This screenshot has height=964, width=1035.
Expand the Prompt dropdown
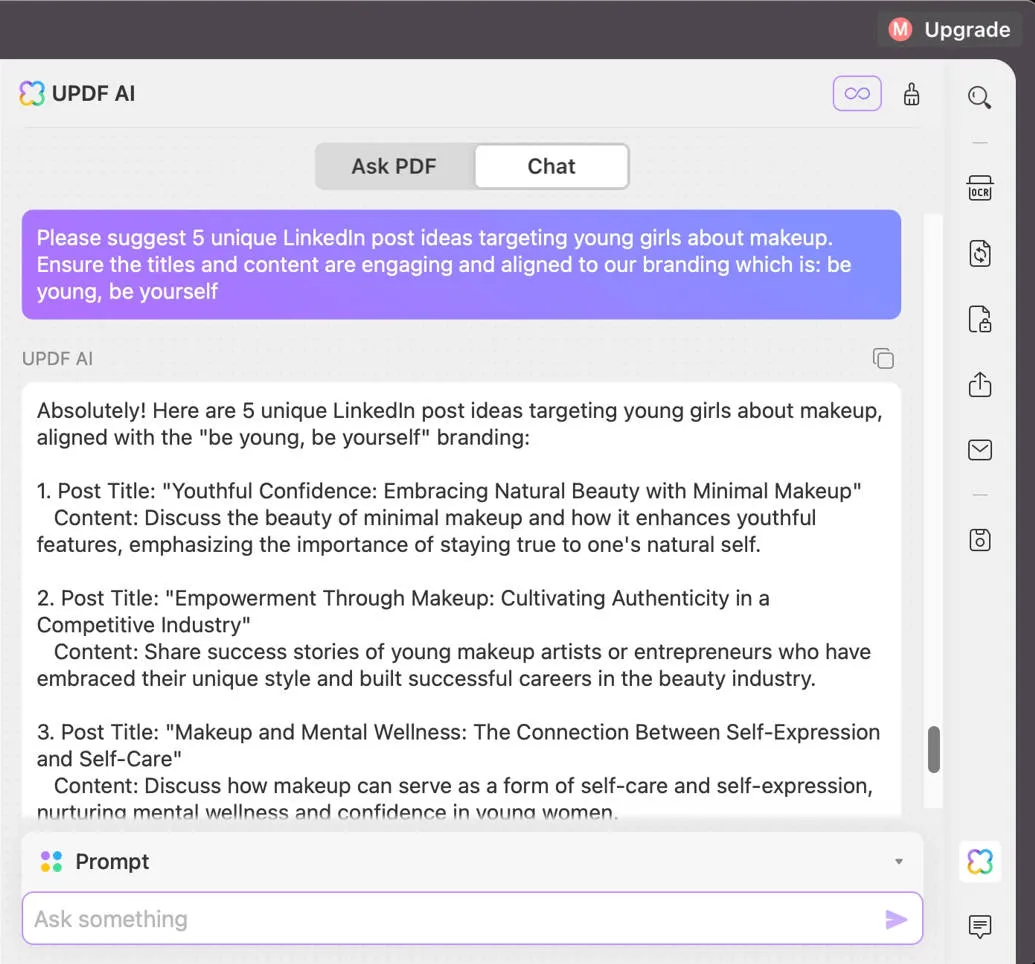(x=898, y=861)
